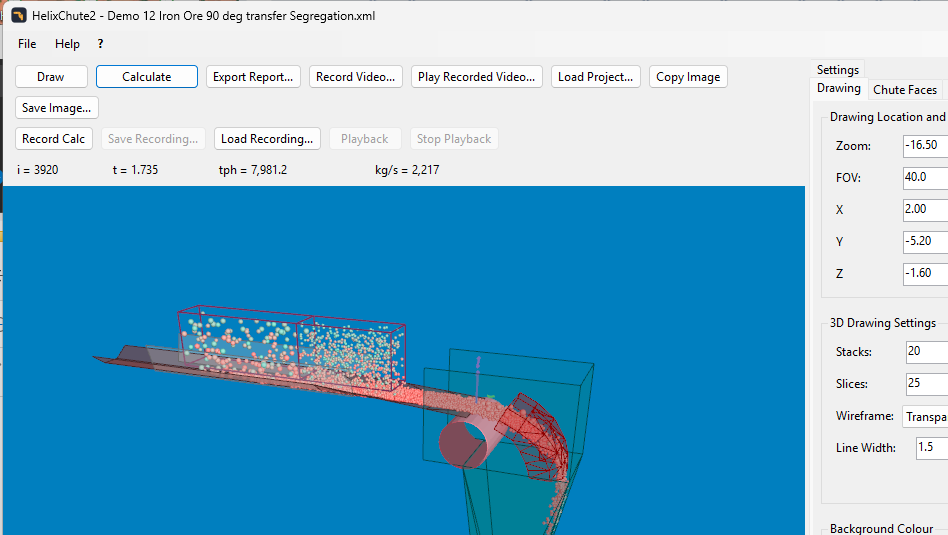The height and width of the screenshot is (535, 948).
Task: Click the tph = 7,981.2 readout
Action: tap(253, 170)
